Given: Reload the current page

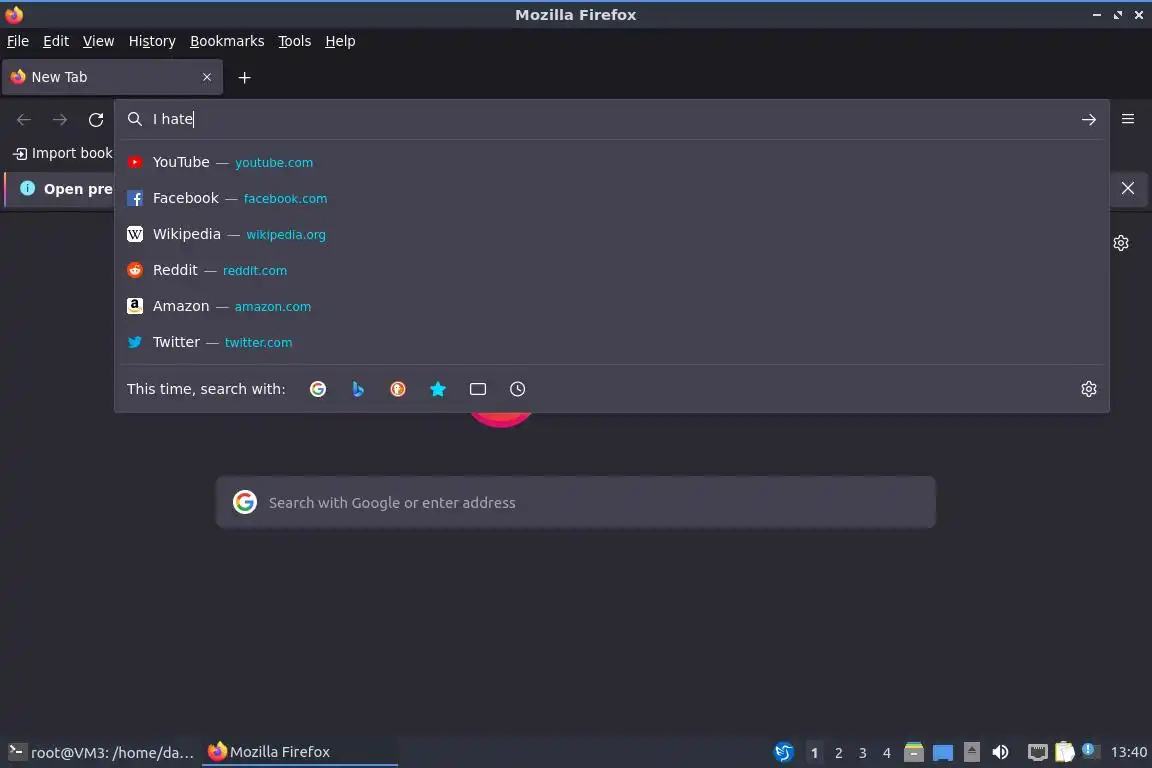Looking at the screenshot, I should (x=96, y=119).
